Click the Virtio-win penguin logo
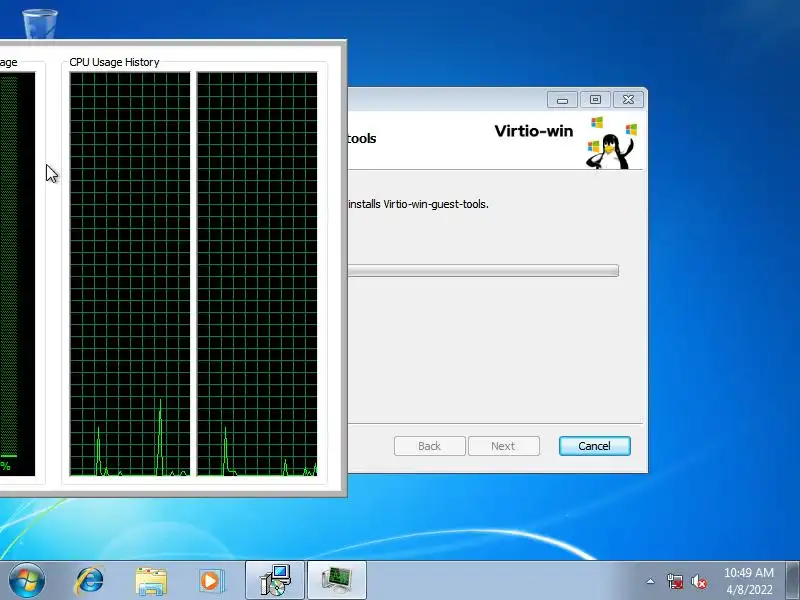Screen dimensions: 800x600 tap(611, 143)
